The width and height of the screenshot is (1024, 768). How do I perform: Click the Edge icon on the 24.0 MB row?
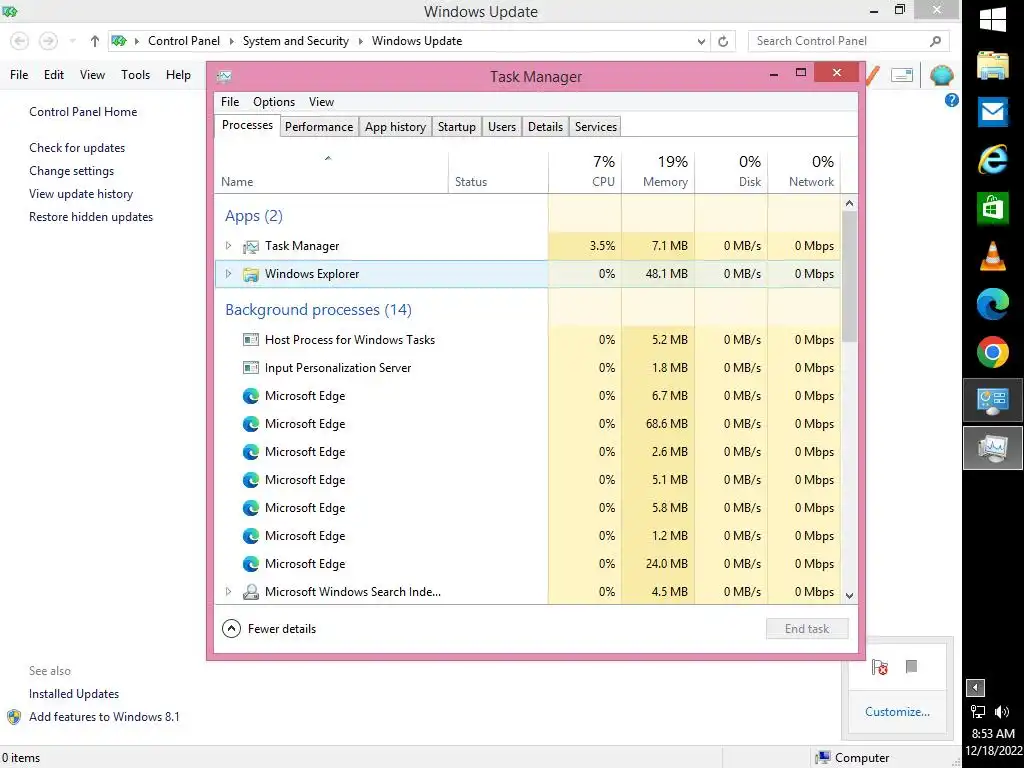point(251,564)
